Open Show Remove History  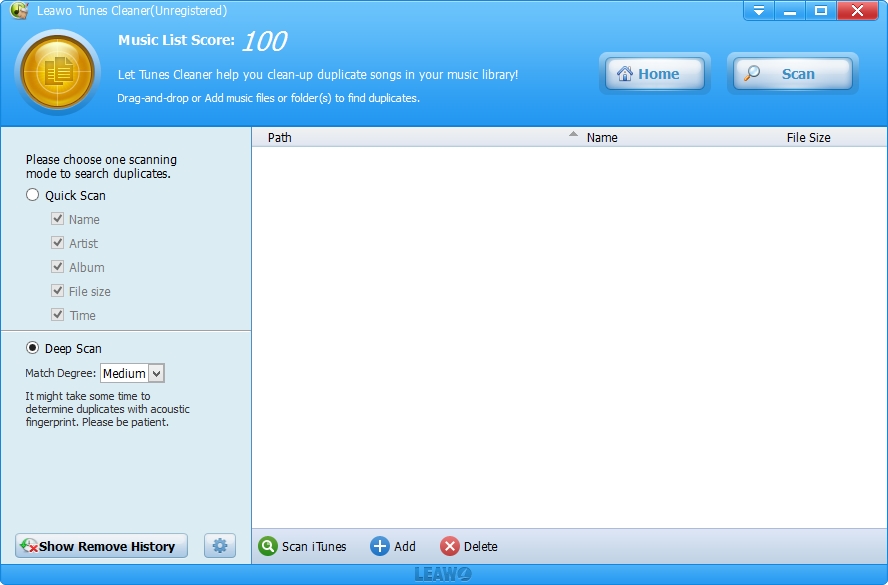click(101, 546)
